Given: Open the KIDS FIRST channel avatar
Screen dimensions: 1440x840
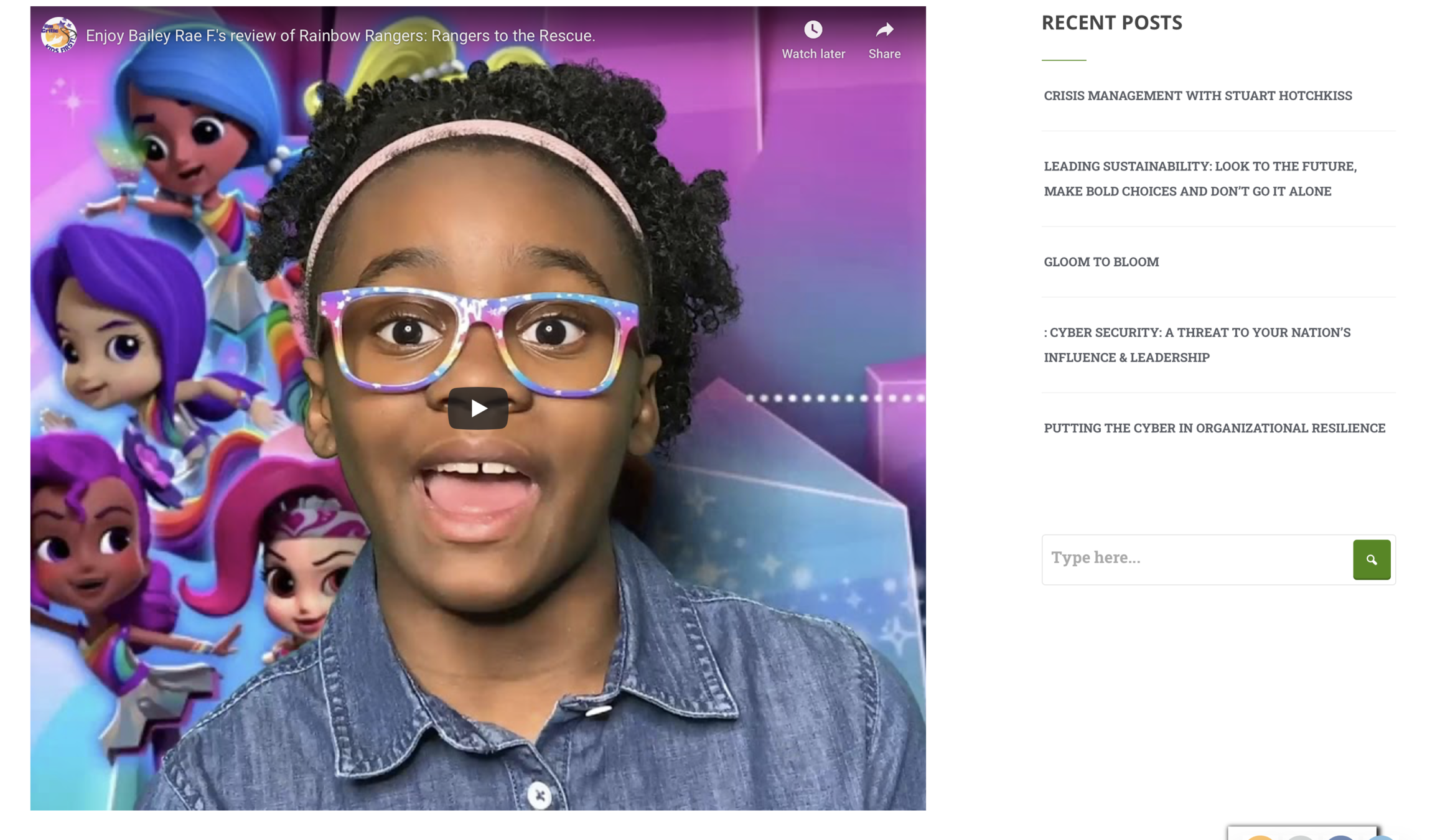Looking at the screenshot, I should (x=58, y=35).
